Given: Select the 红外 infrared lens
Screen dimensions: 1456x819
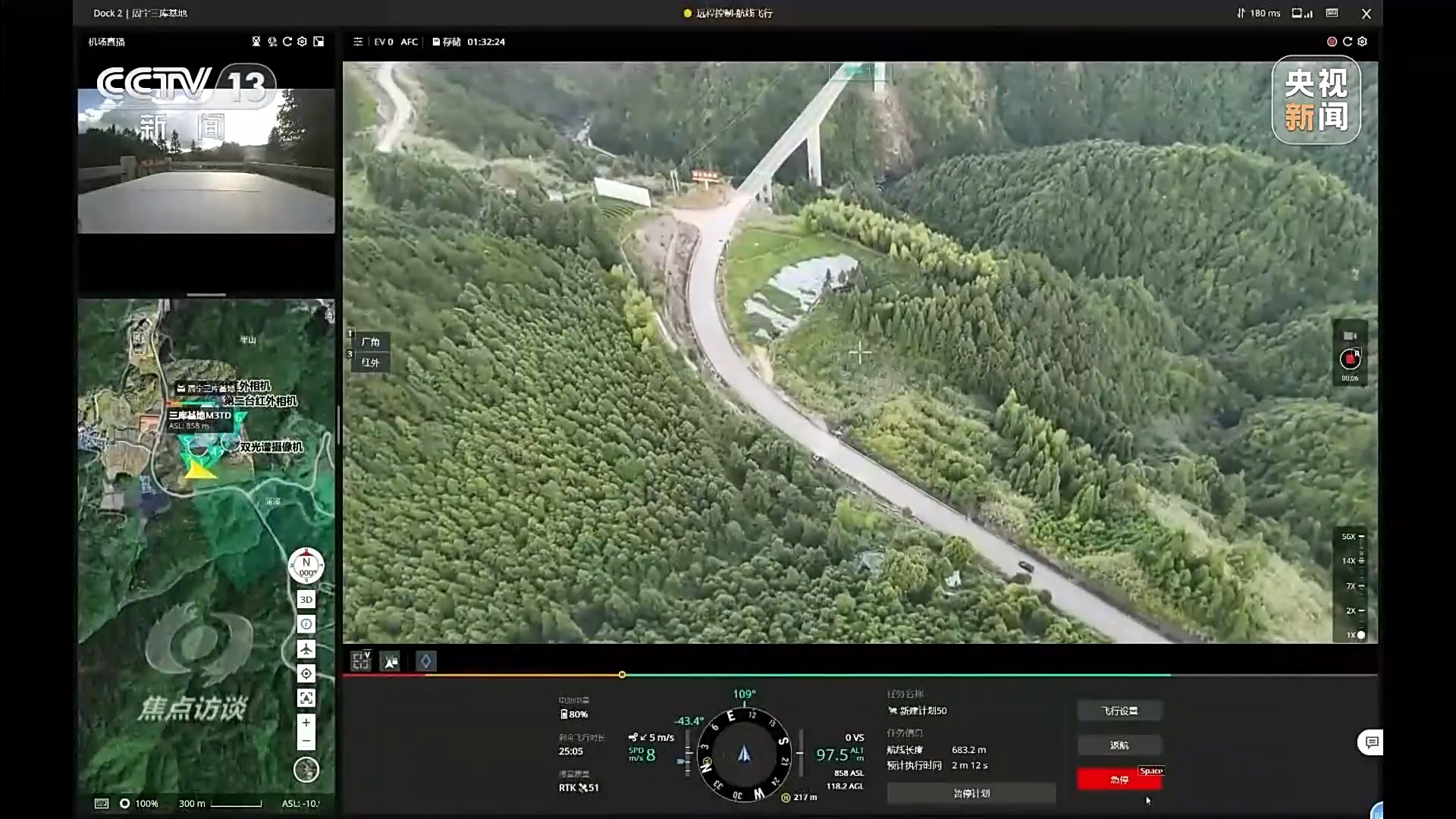Looking at the screenshot, I should pyautogui.click(x=370, y=362).
